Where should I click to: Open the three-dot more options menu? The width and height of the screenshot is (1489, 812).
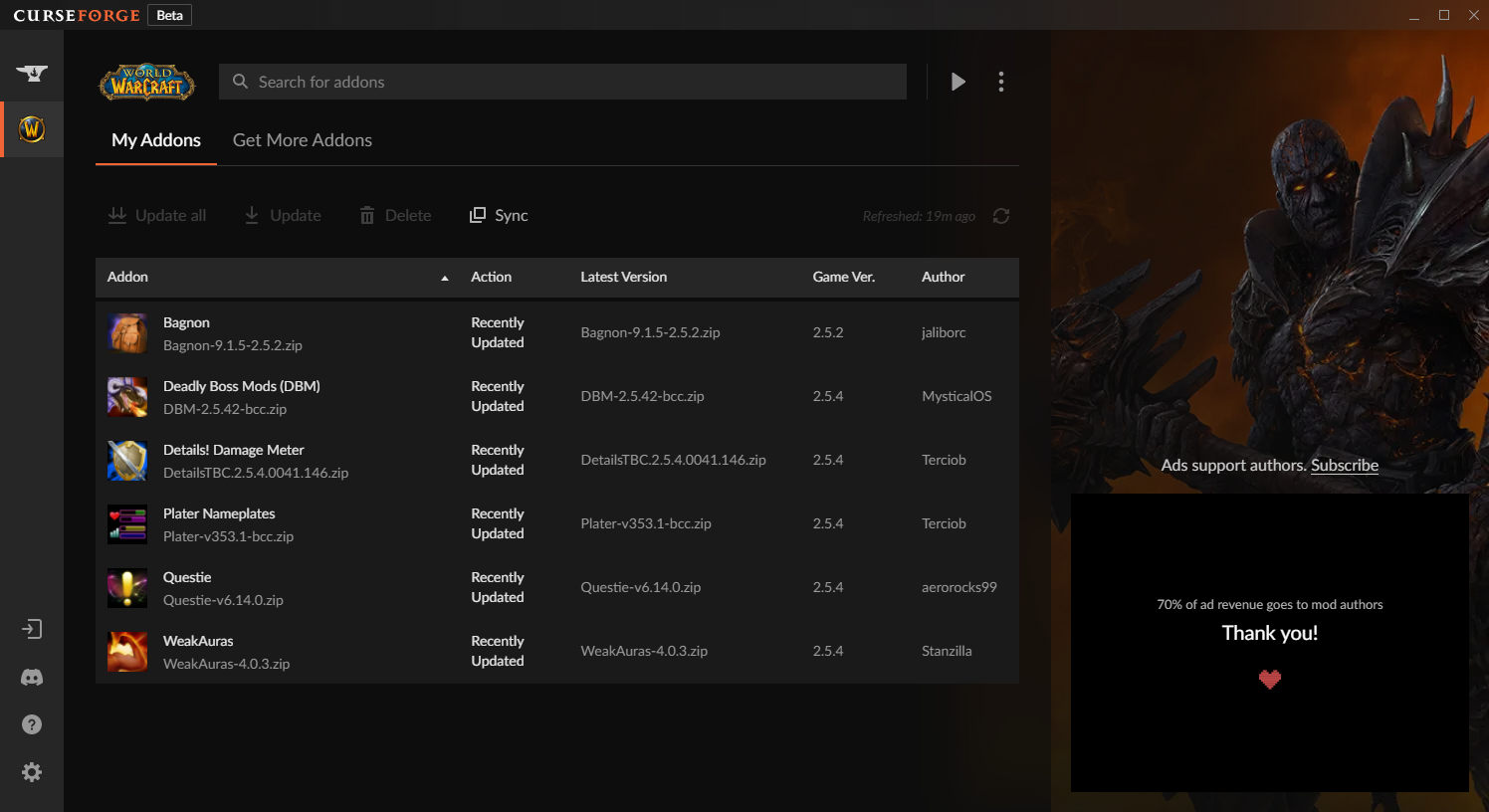[x=1001, y=82]
